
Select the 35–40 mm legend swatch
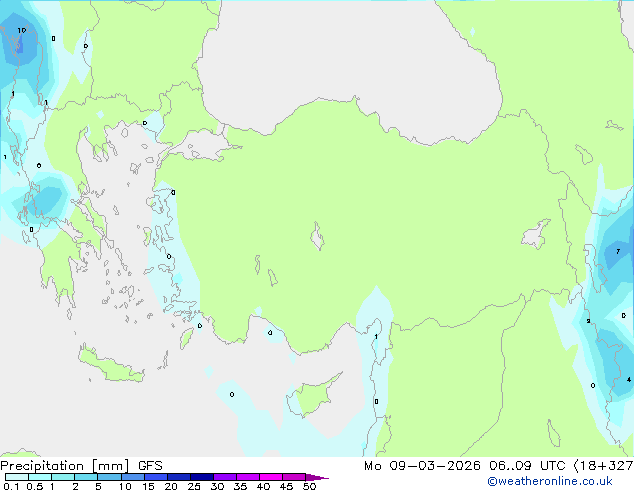click(248, 477)
